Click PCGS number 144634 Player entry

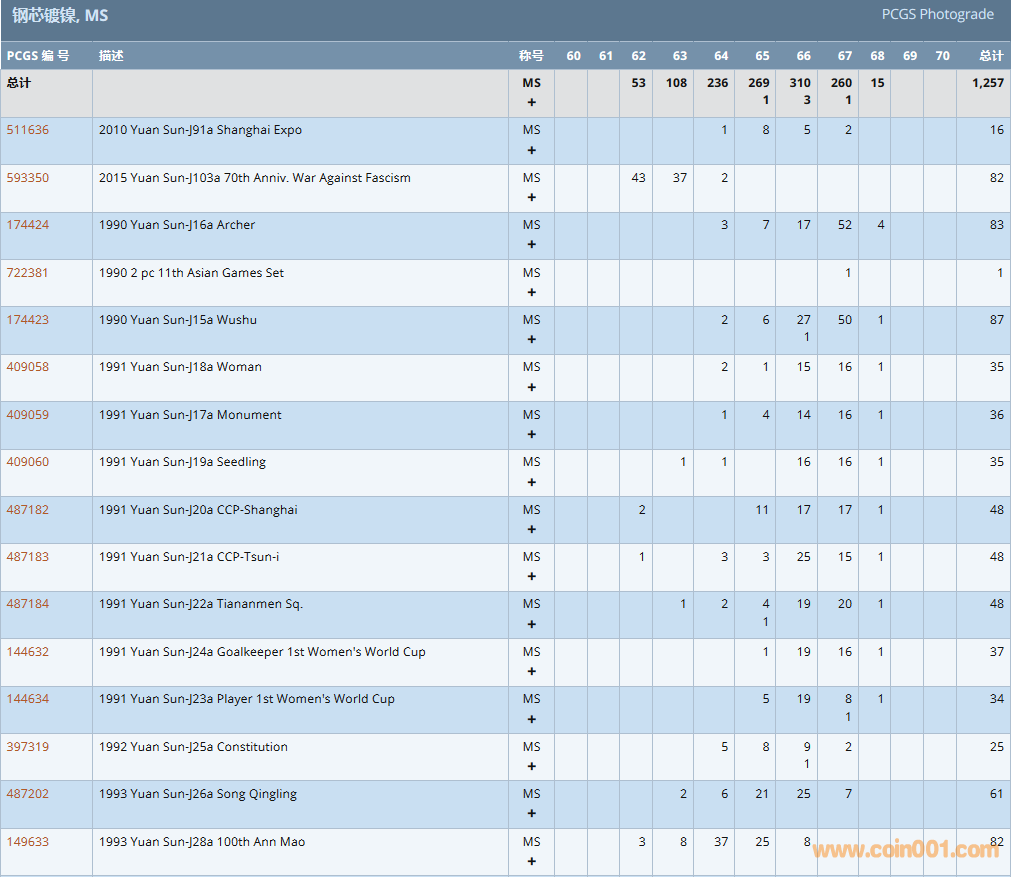[x=28, y=699]
